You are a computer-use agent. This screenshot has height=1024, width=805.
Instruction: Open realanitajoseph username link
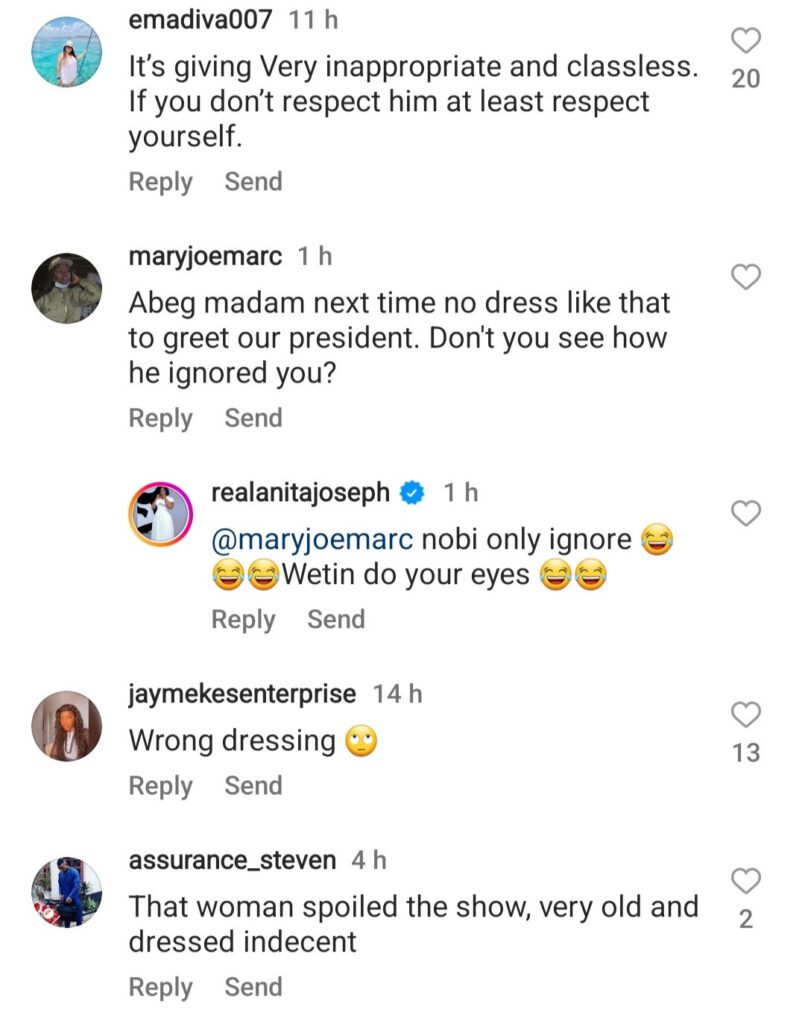click(301, 492)
